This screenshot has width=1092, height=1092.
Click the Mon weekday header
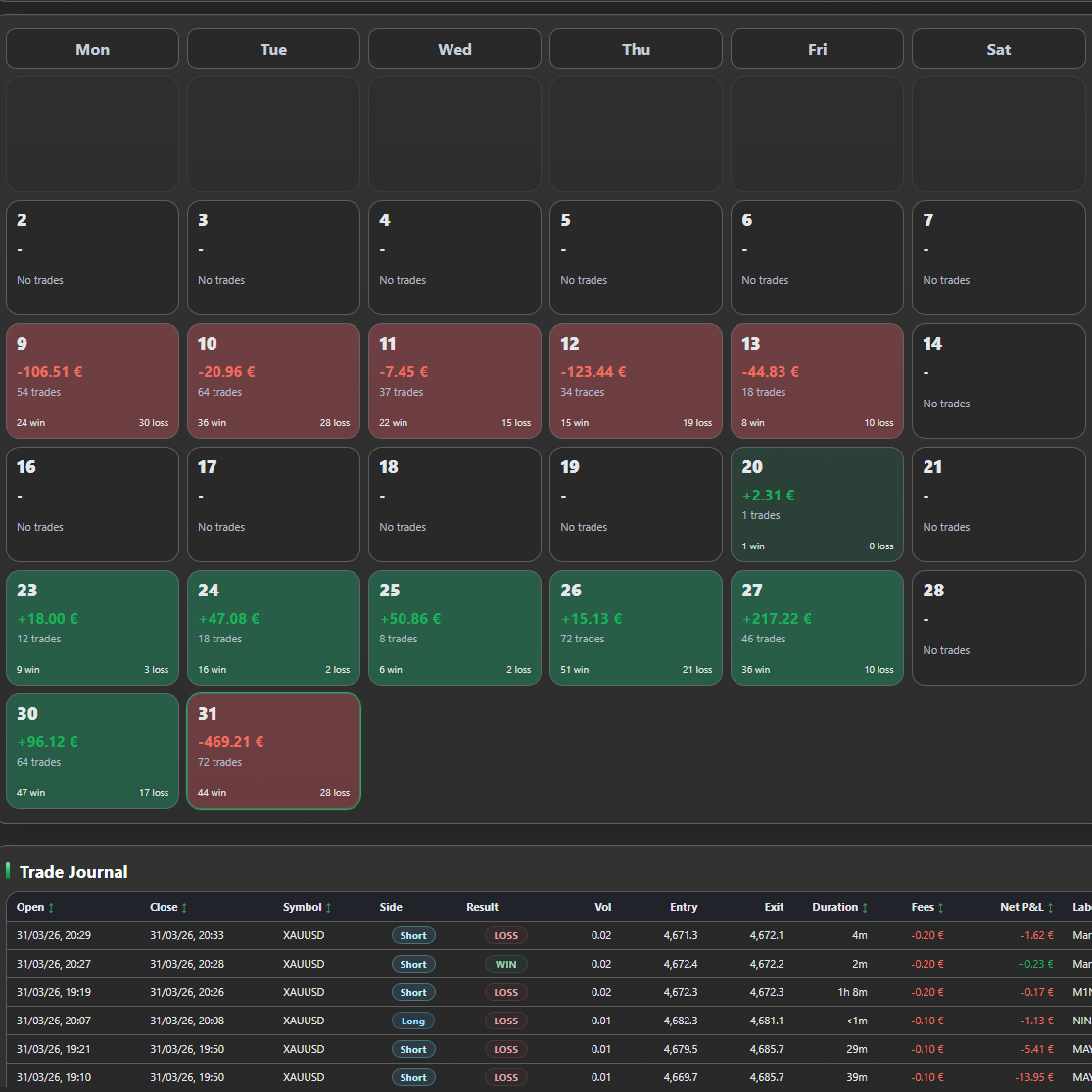(x=92, y=49)
